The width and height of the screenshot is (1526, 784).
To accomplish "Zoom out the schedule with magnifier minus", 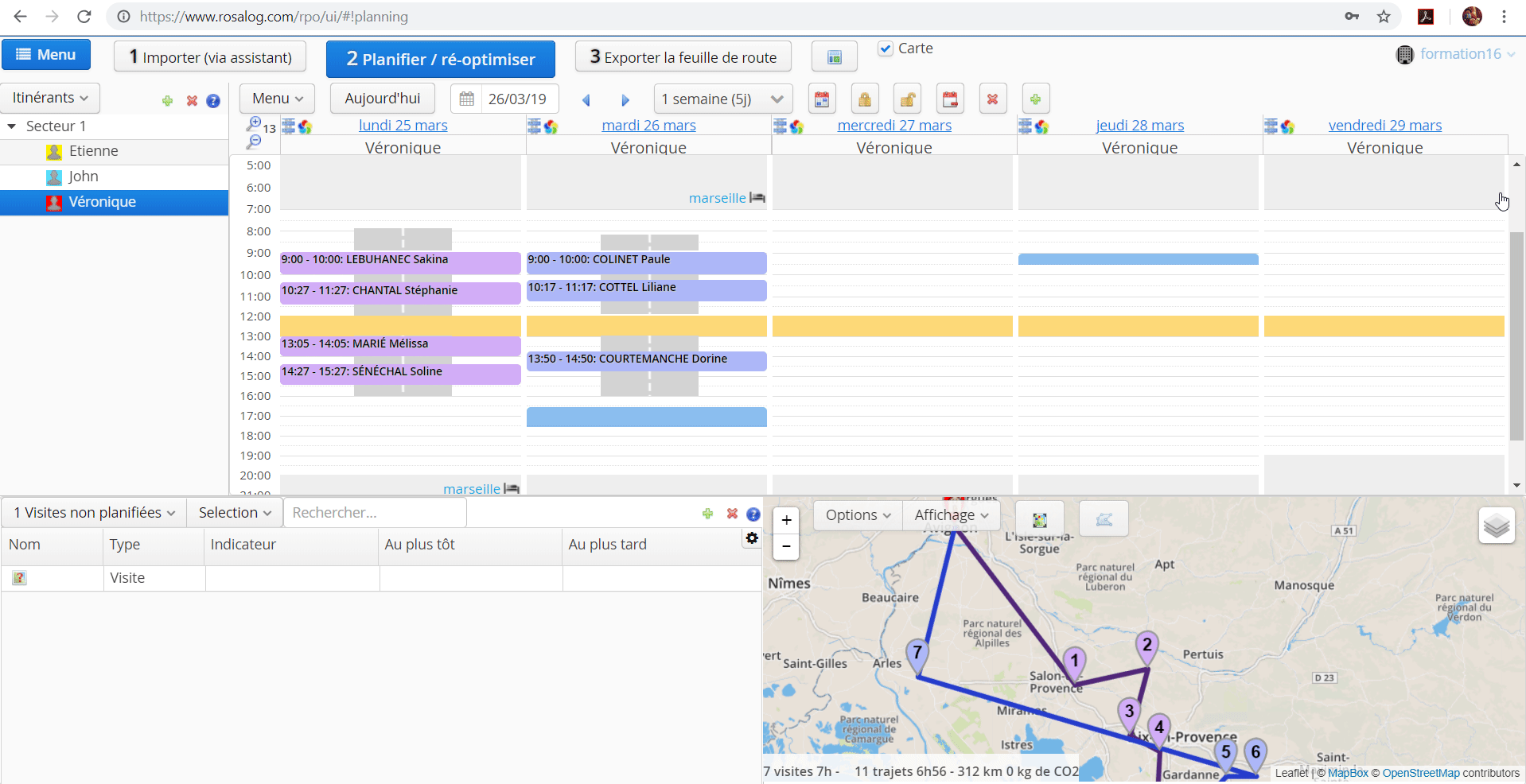I will (254, 142).
